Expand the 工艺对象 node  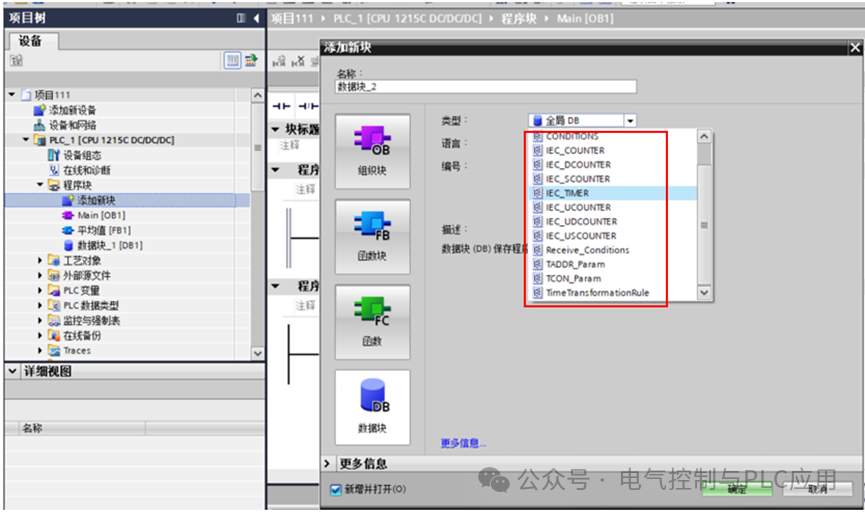(40, 260)
